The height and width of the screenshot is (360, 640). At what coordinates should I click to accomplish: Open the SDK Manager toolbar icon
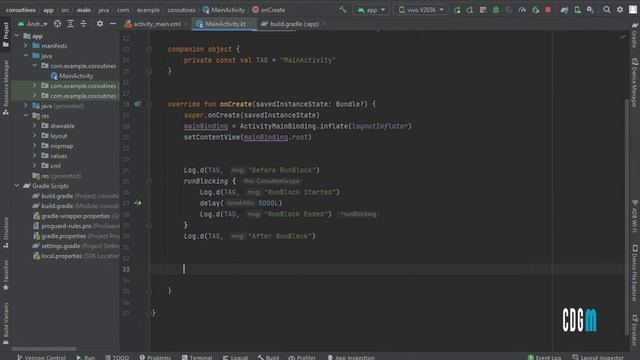coord(590,10)
